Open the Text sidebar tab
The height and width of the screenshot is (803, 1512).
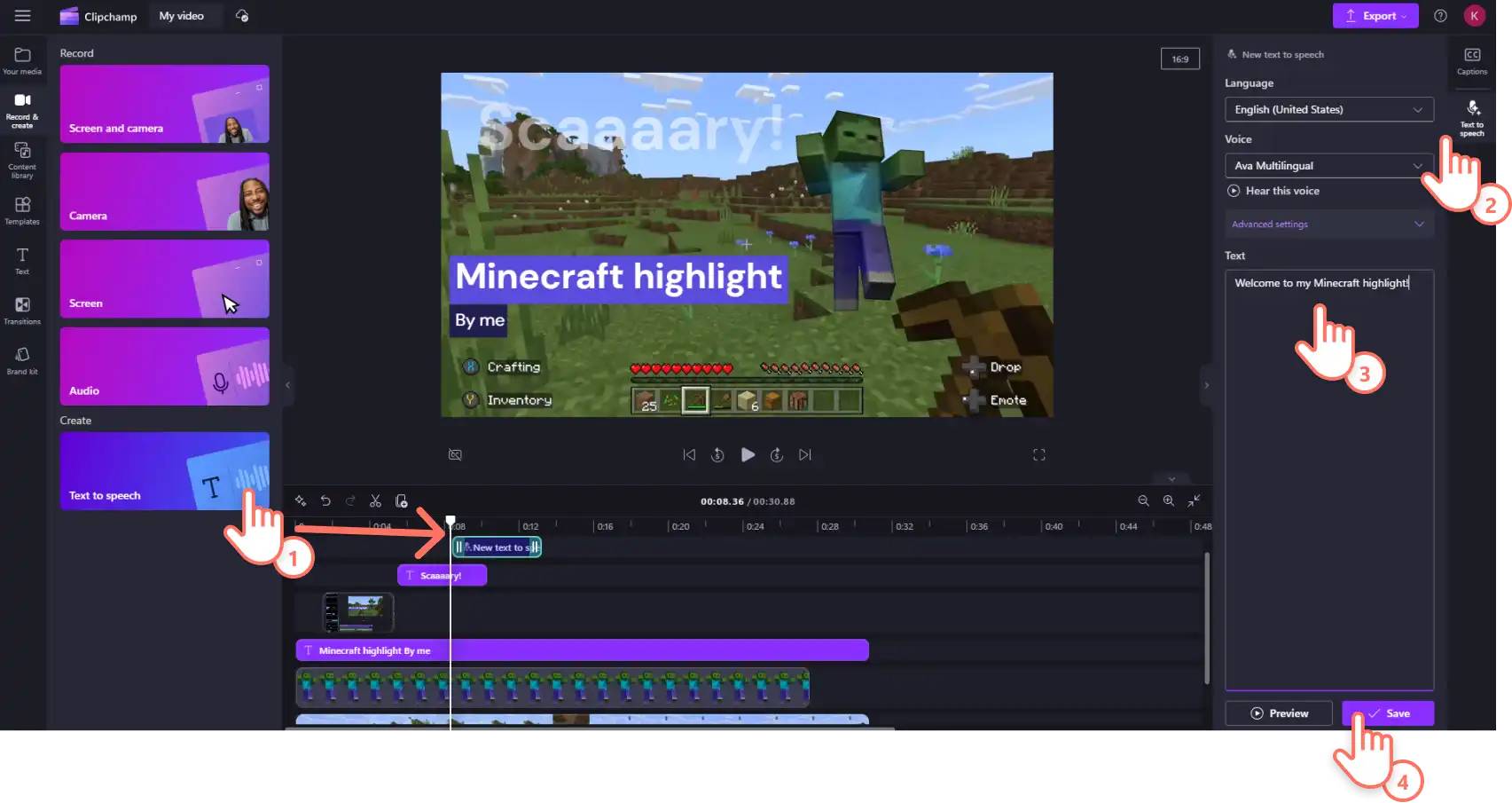(22, 261)
